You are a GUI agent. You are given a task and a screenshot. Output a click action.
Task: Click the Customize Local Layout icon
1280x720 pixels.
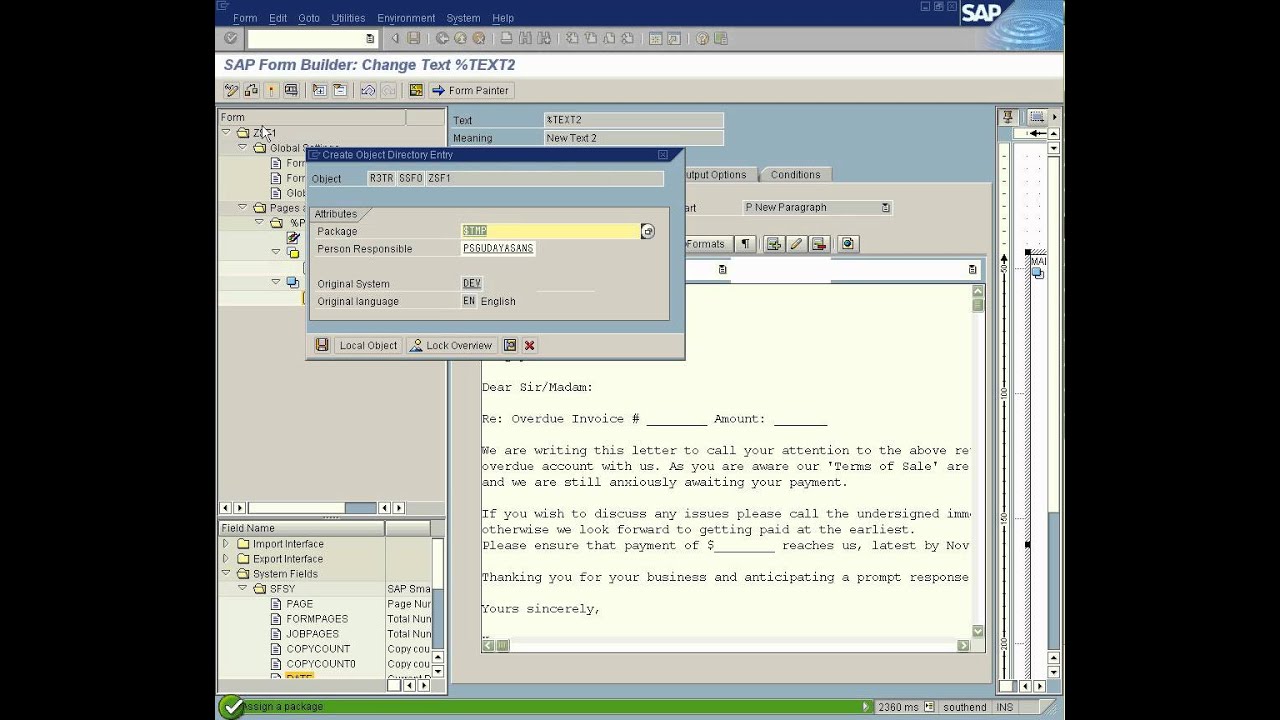[721, 38]
